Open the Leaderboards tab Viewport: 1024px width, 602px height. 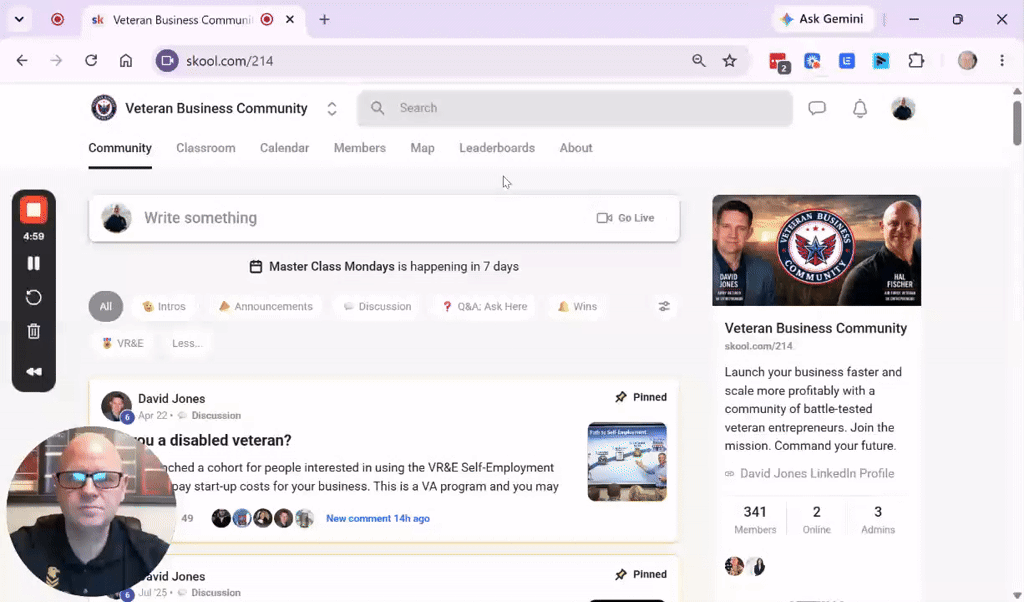pyautogui.click(x=497, y=148)
